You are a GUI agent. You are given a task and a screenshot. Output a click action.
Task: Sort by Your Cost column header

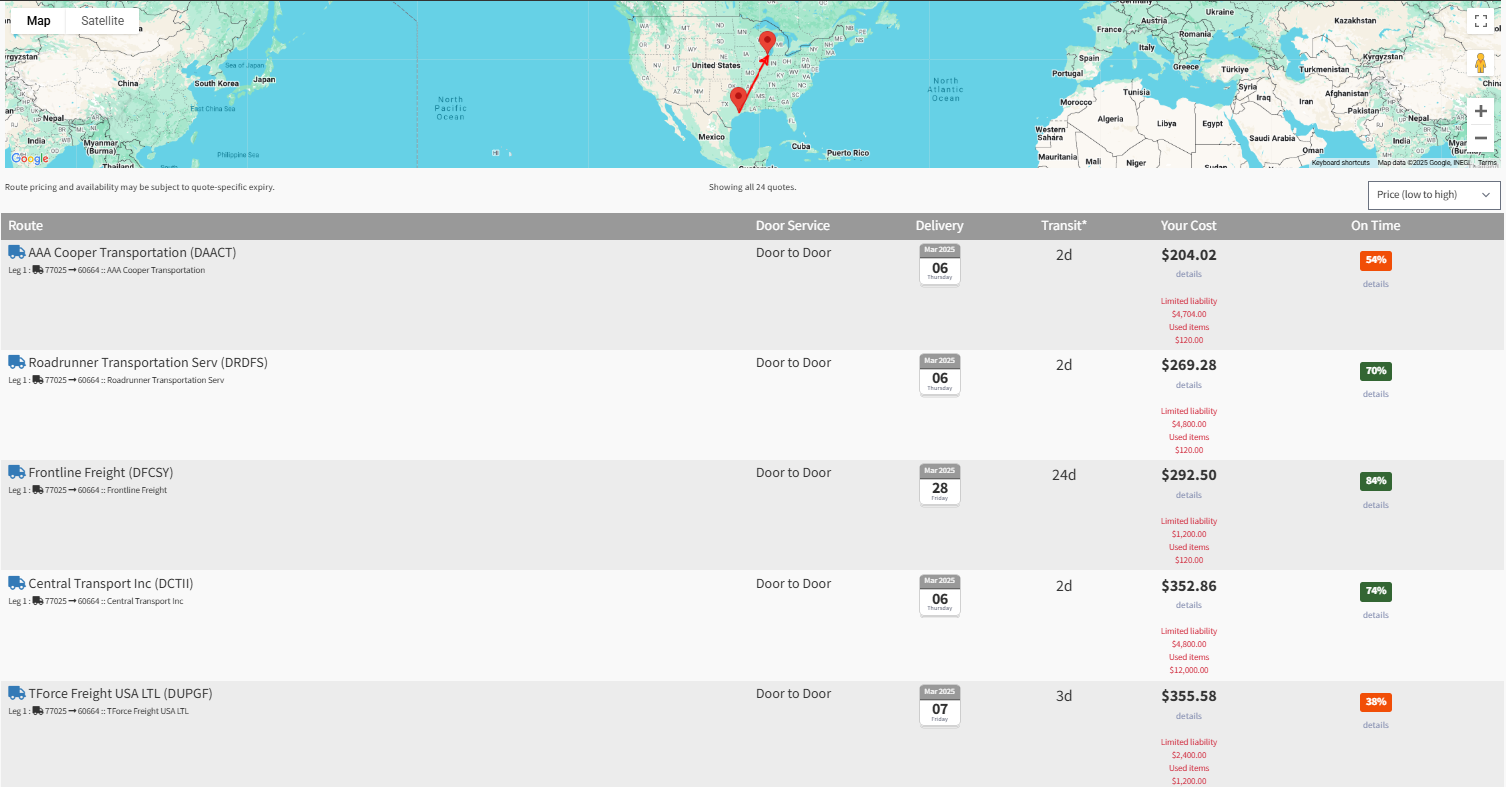point(1189,226)
